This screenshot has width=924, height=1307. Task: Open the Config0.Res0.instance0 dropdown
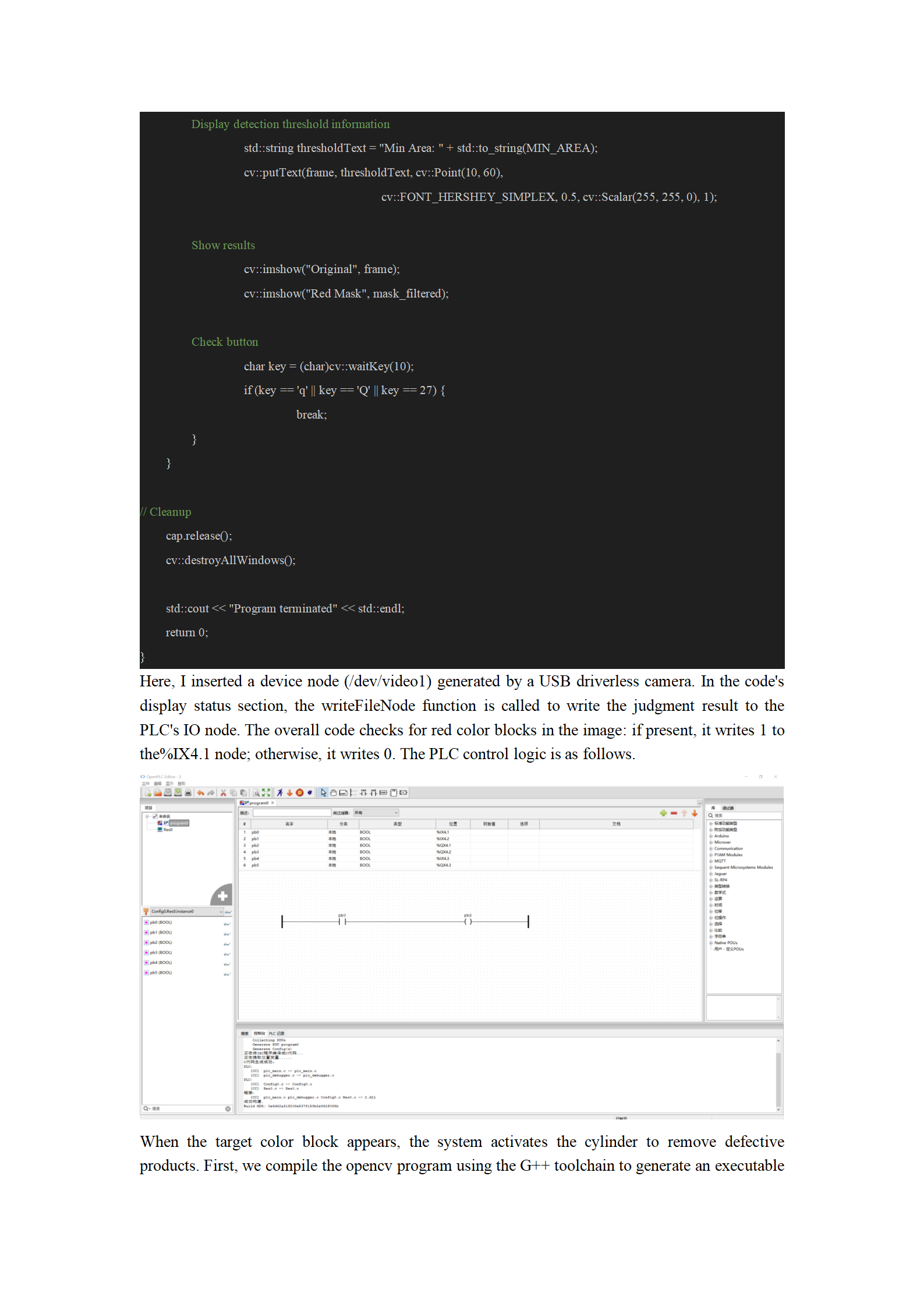[221, 912]
